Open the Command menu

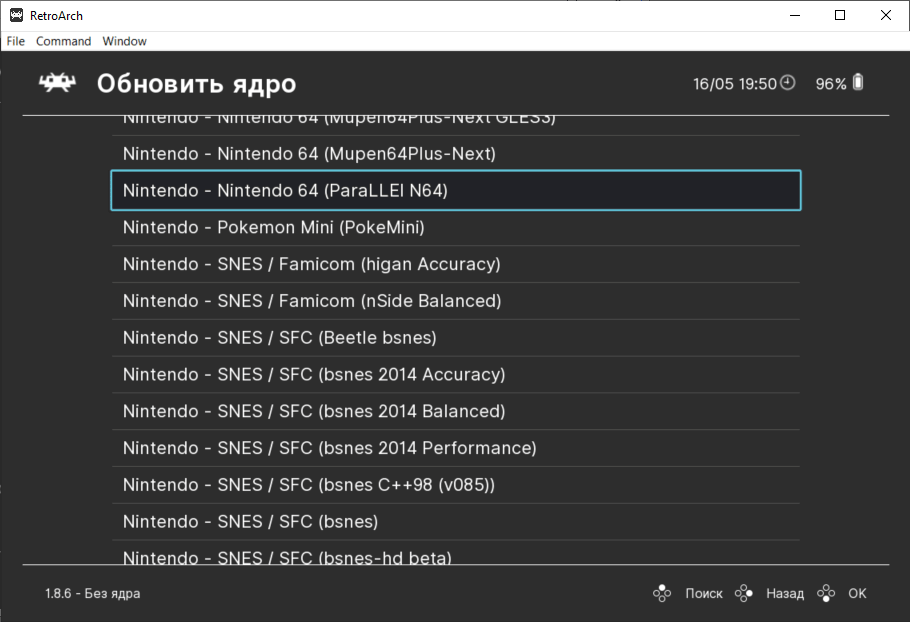[63, 41]
